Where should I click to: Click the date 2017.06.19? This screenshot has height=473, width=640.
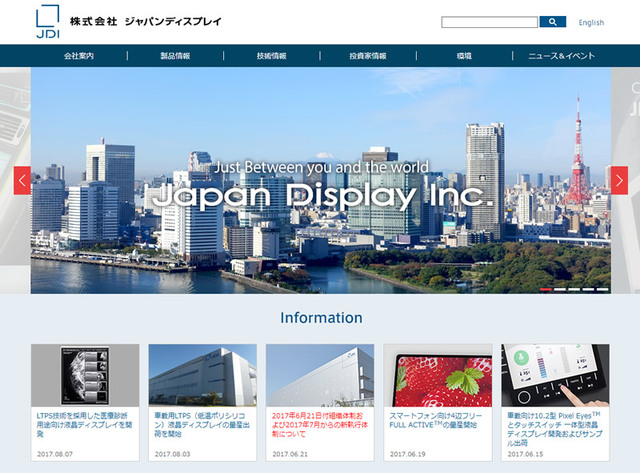[x=407, y=454]
